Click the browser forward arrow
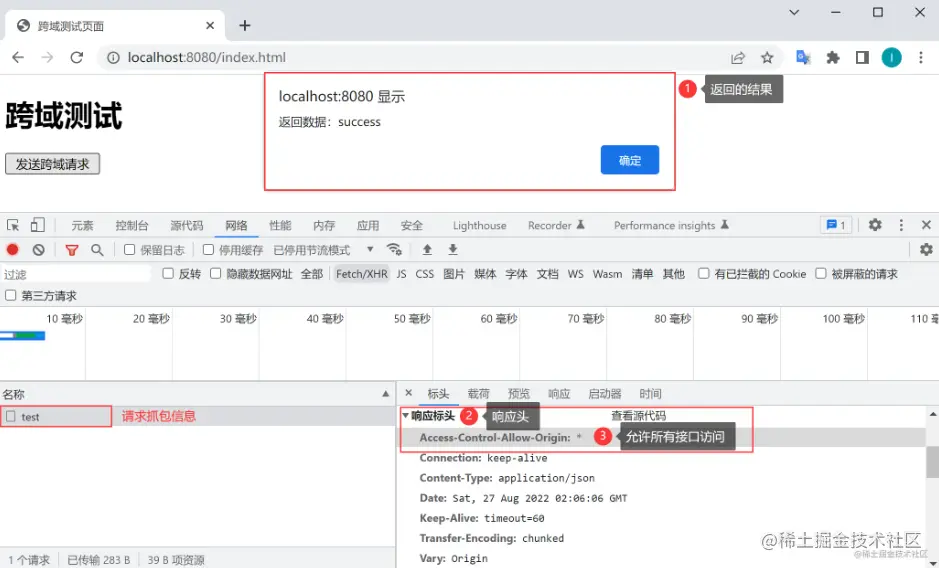Image resolution: width=939 pixels, height=568 pixels. [47, 58]
